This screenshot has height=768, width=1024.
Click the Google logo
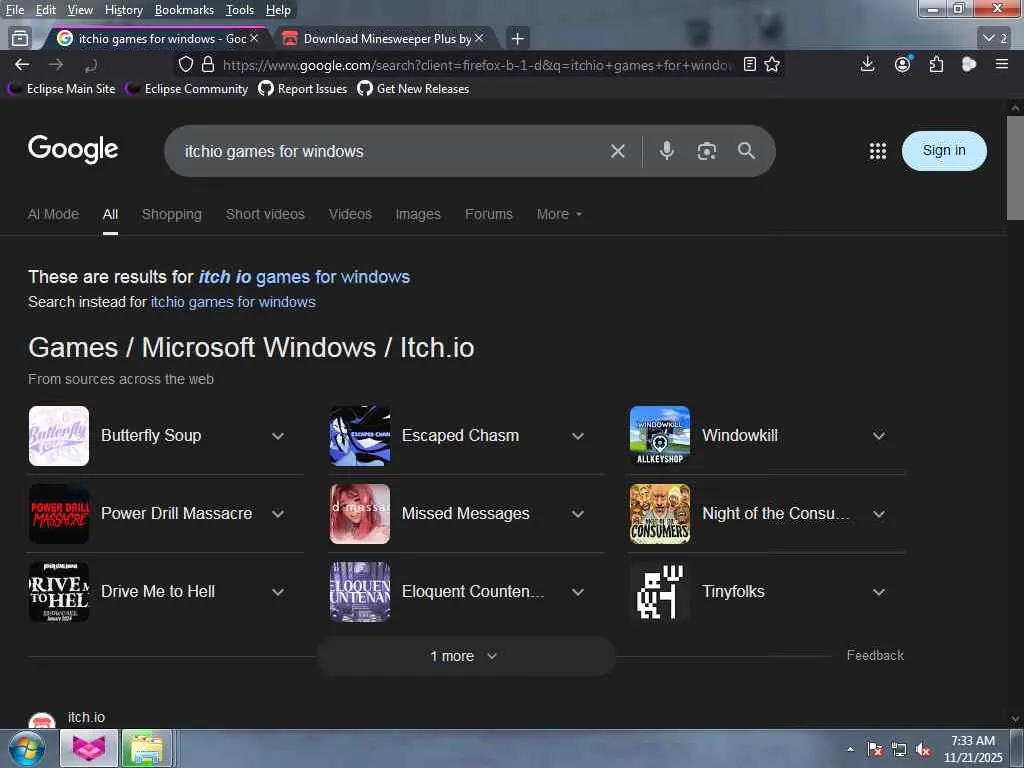(x=73, y=150)
